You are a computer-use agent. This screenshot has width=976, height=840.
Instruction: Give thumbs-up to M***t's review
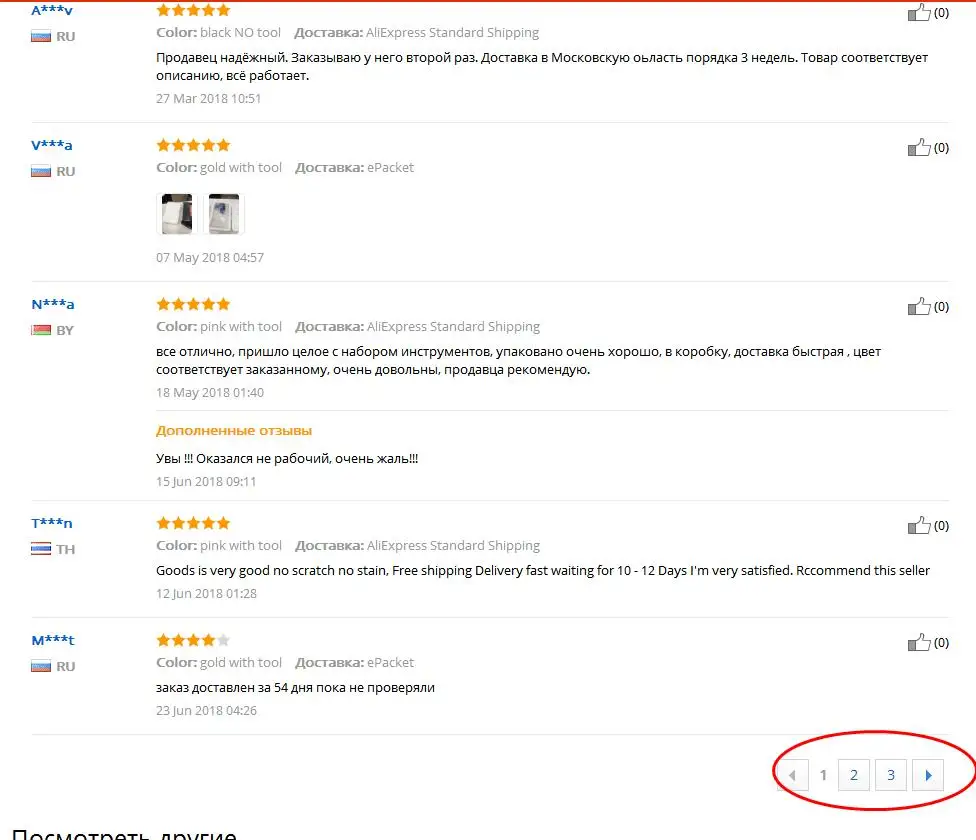919,643
